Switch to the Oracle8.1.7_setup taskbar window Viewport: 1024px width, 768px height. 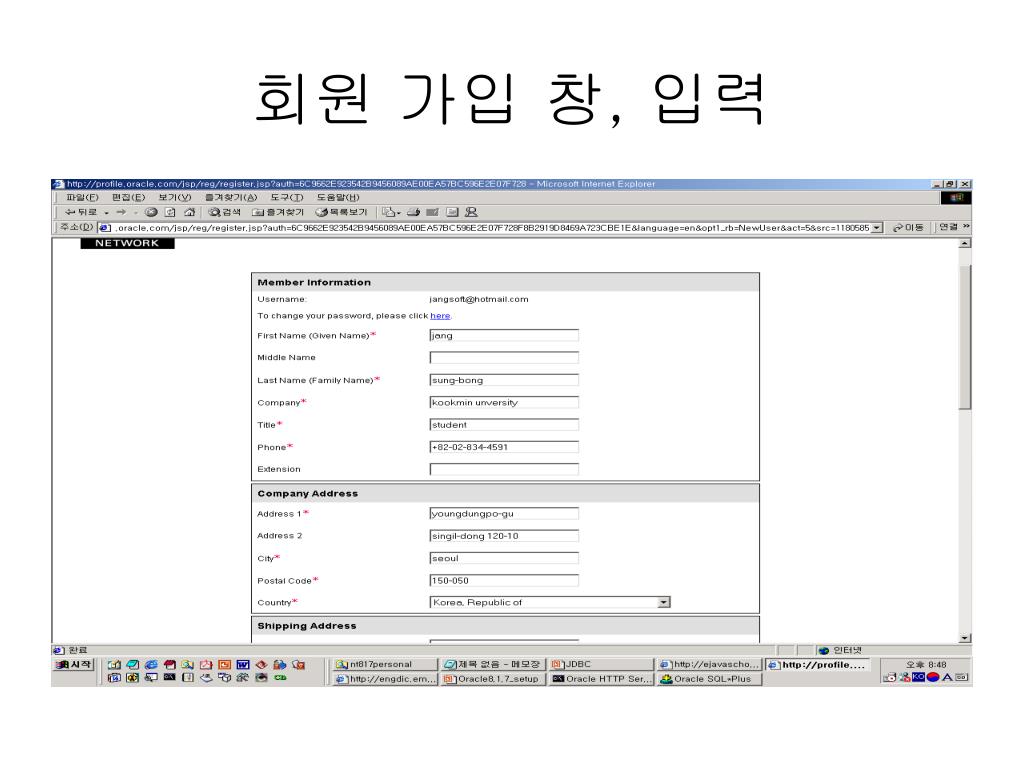pos(493,679)
